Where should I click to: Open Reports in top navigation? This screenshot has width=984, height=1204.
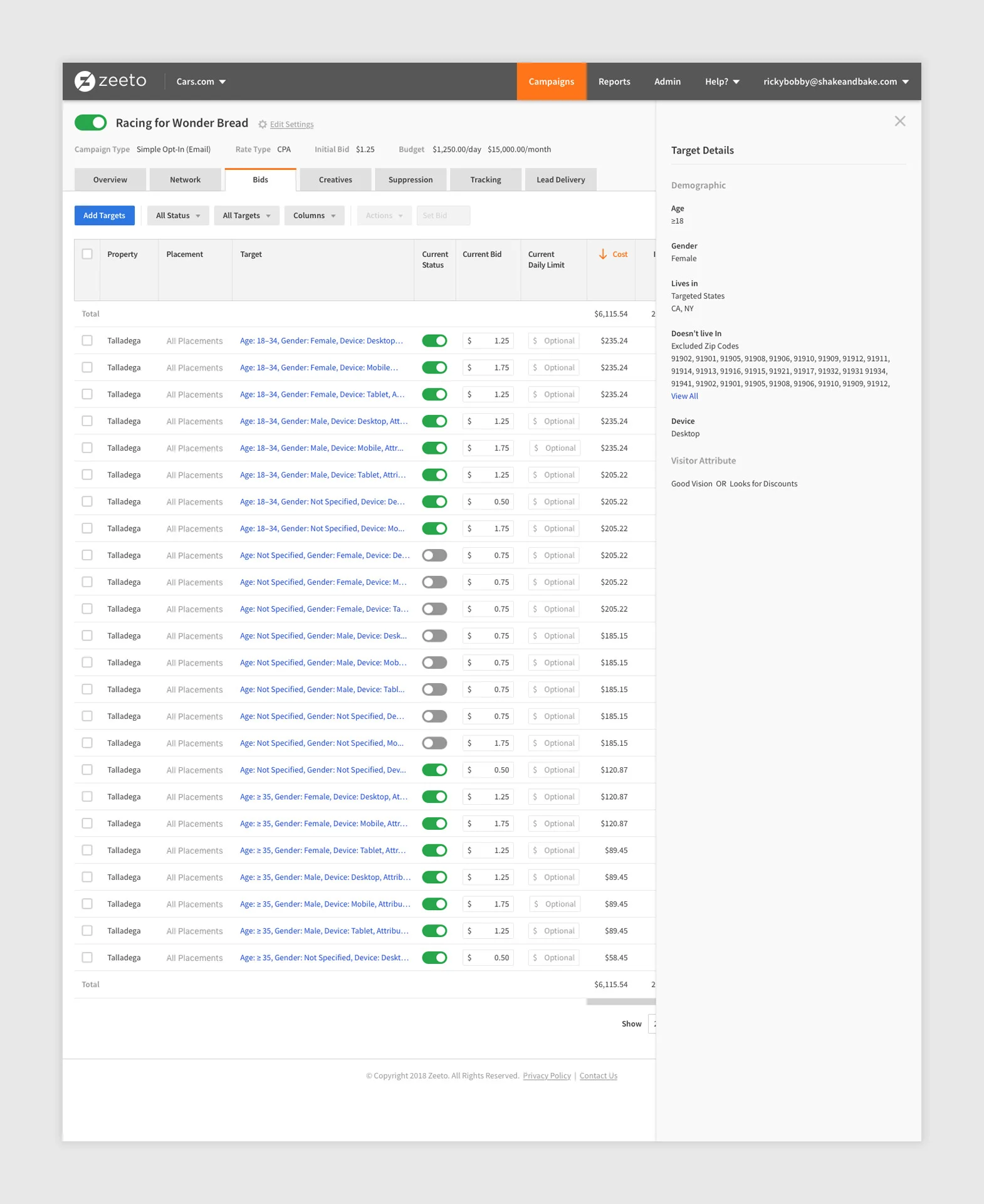614,81
